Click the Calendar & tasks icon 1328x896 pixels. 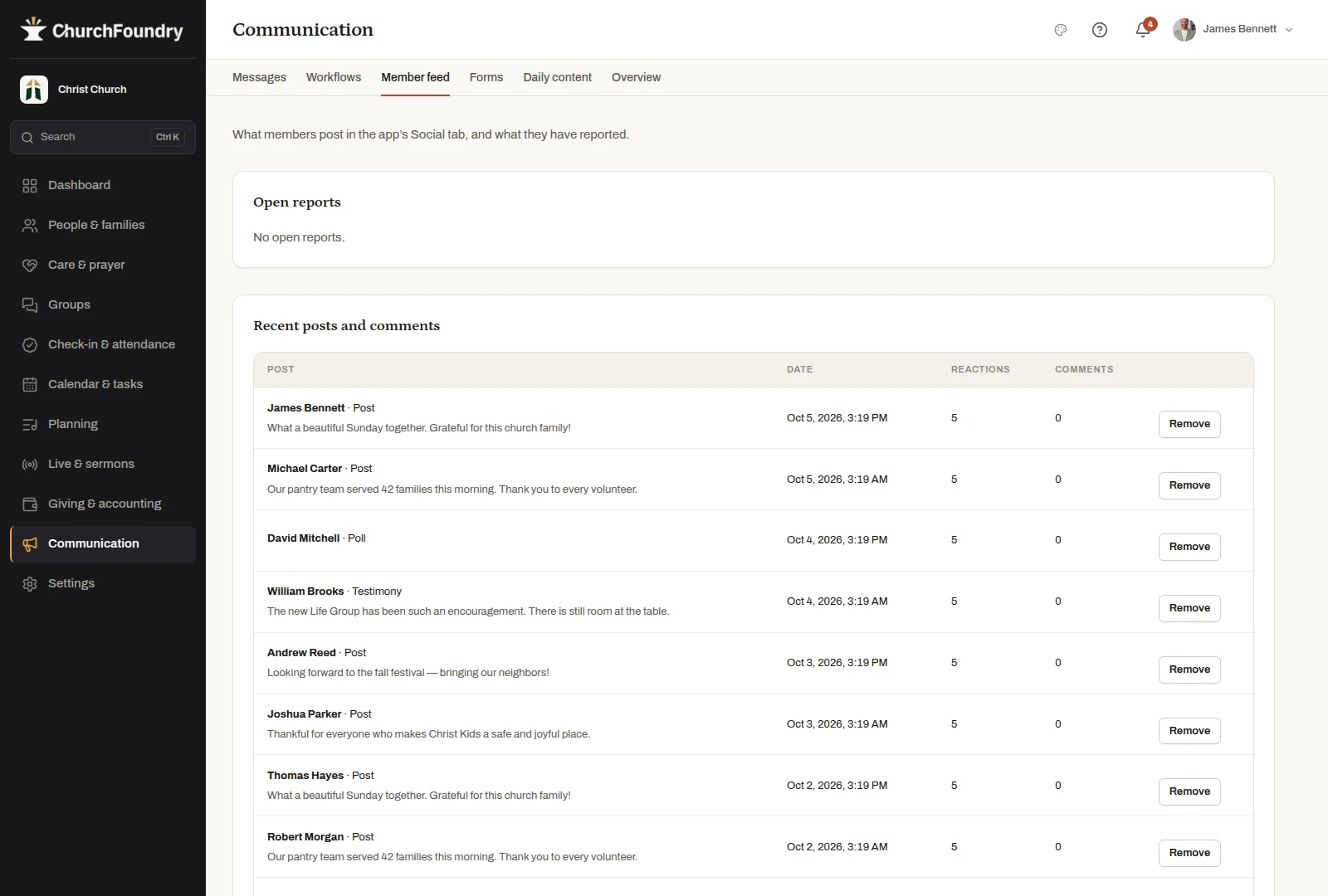(x=30, y=385)
